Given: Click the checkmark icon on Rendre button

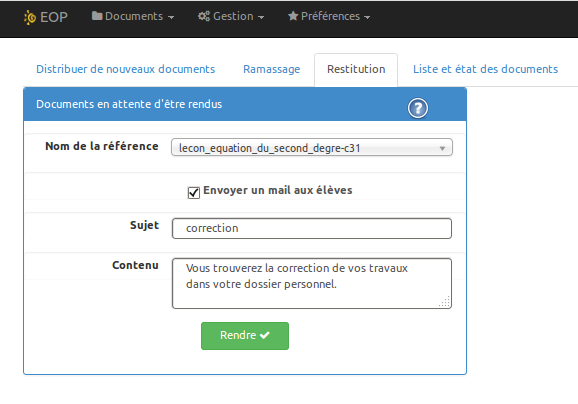Looking at the screenshot, I should (x=265, y=335).
